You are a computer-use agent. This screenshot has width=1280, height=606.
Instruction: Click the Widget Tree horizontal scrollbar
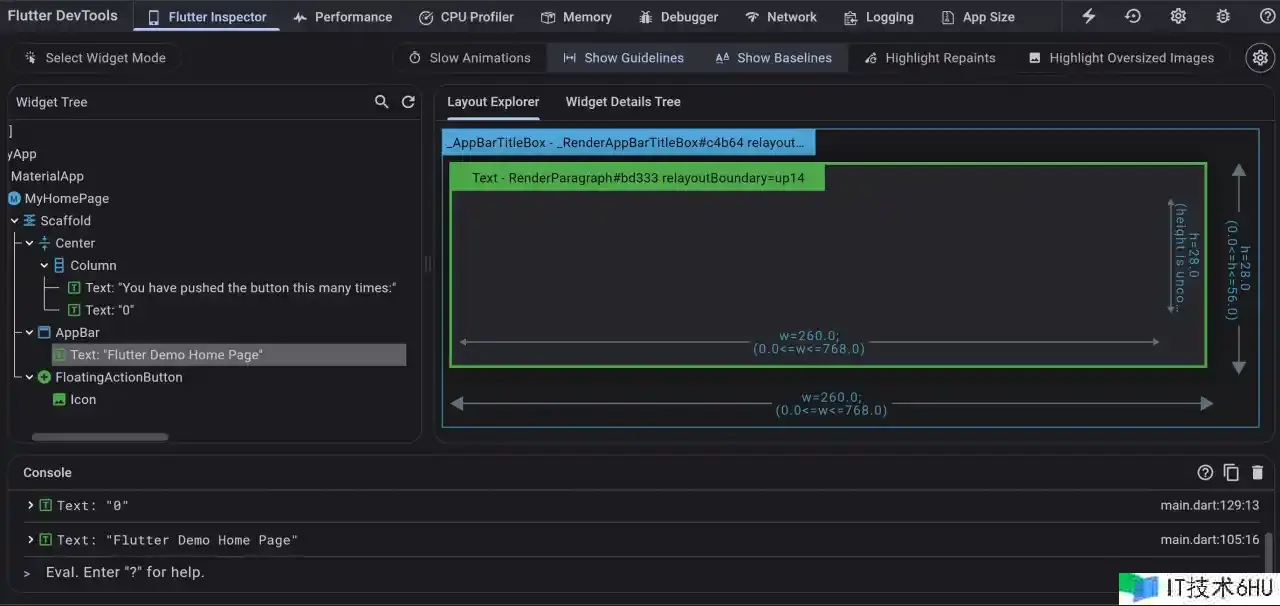tap(100, 437)
